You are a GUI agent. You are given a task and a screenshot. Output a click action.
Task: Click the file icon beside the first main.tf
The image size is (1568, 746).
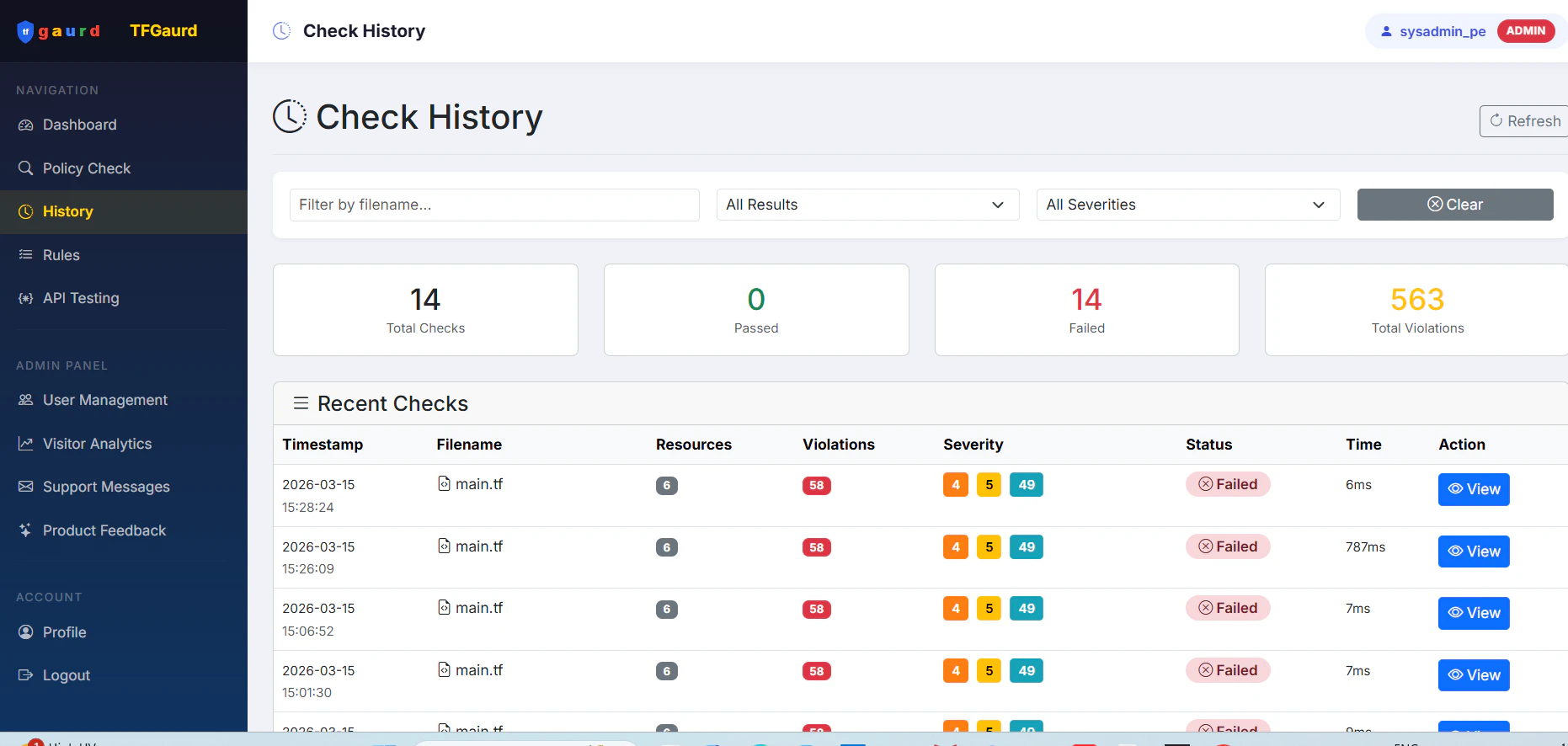(x=444, y=483)
